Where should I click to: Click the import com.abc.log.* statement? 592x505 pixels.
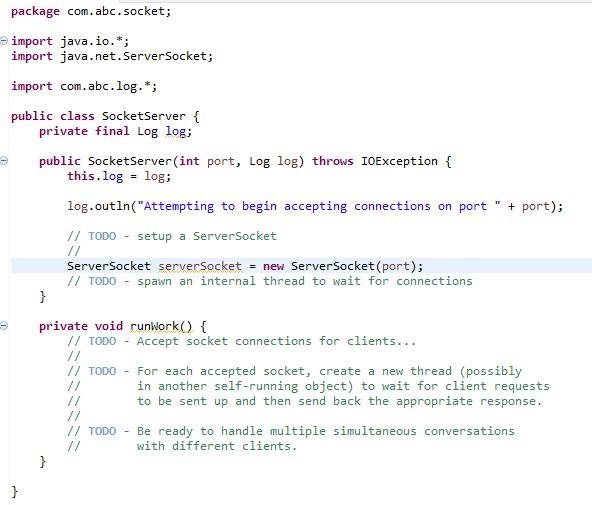(x=84, y=86)
